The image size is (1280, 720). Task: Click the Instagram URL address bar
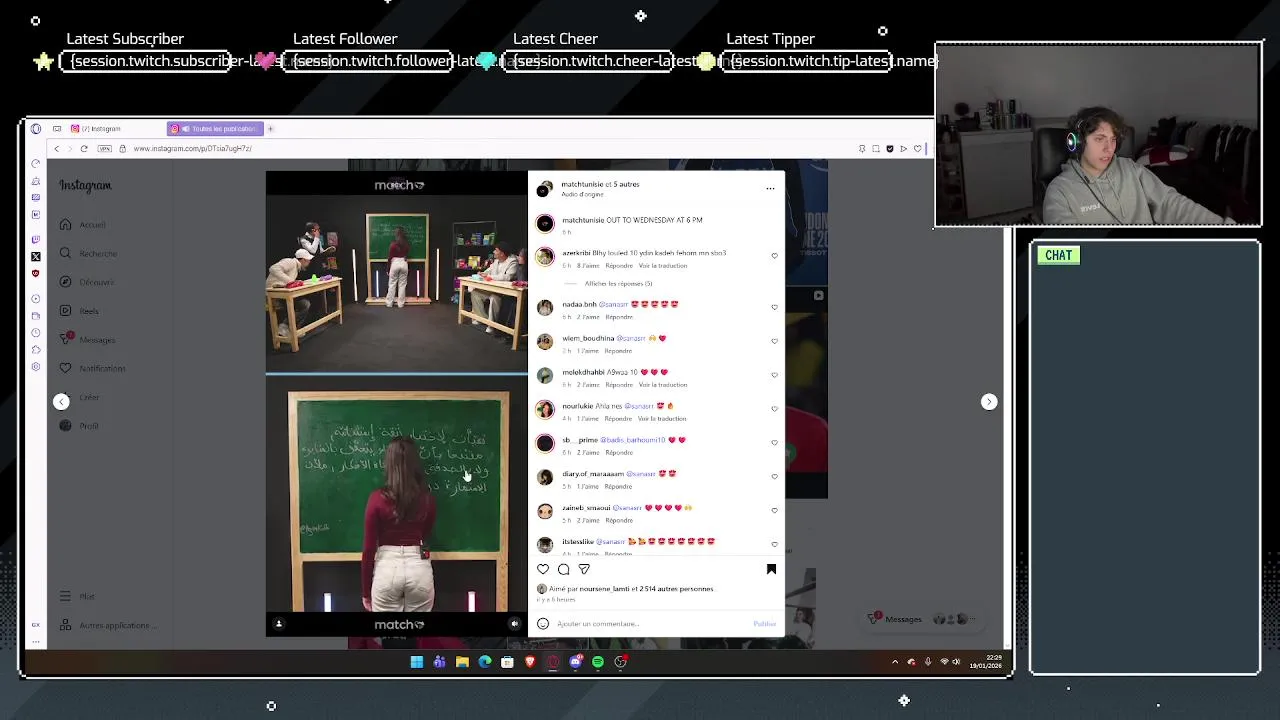click(192, 149)
